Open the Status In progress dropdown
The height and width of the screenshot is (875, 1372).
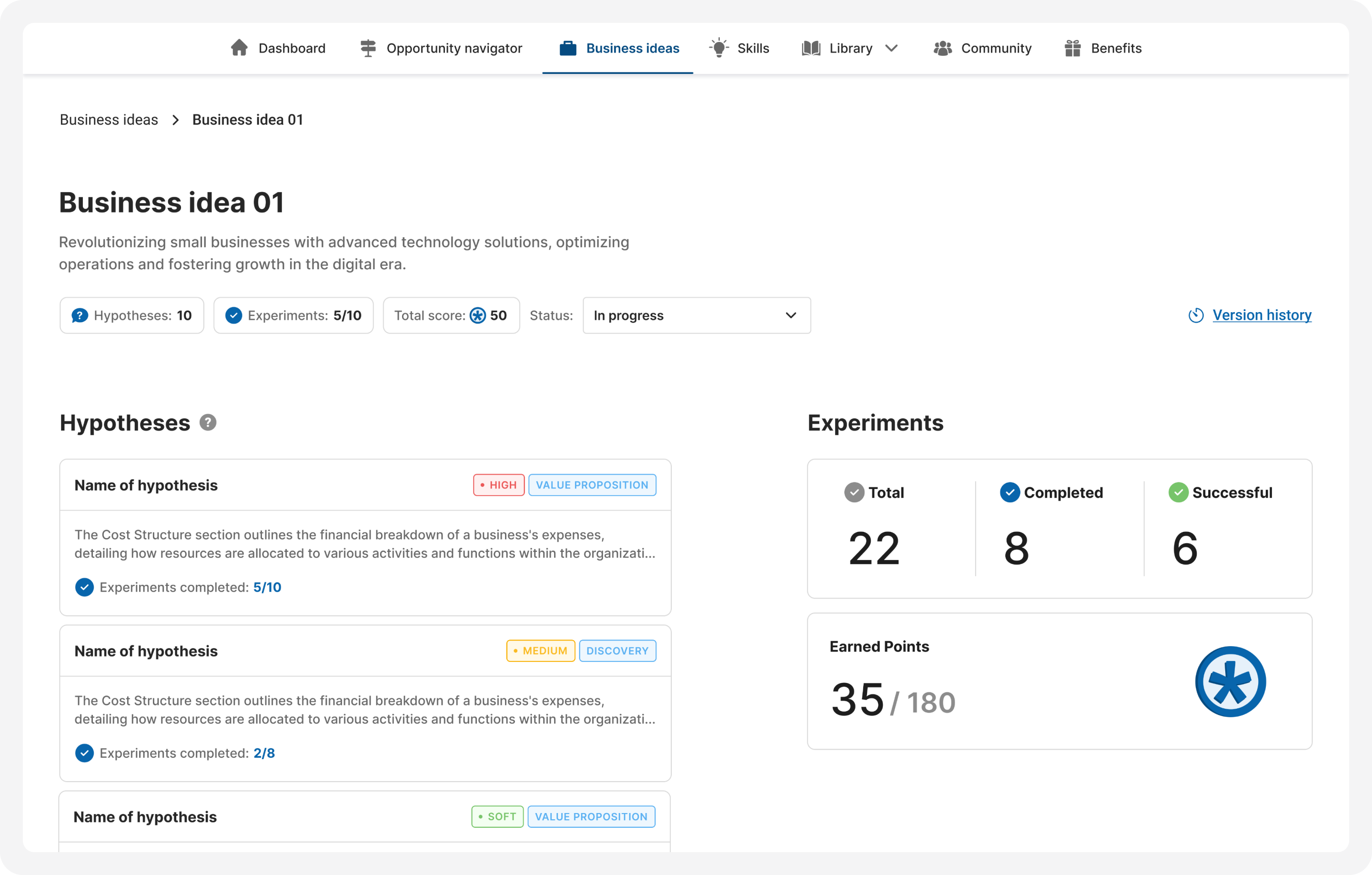tap(696, 315)
